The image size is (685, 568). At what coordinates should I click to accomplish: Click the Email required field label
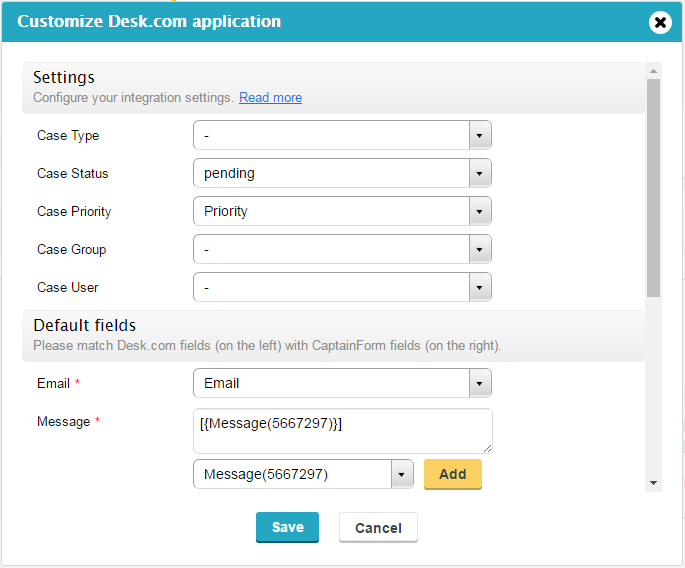[59, 383]
